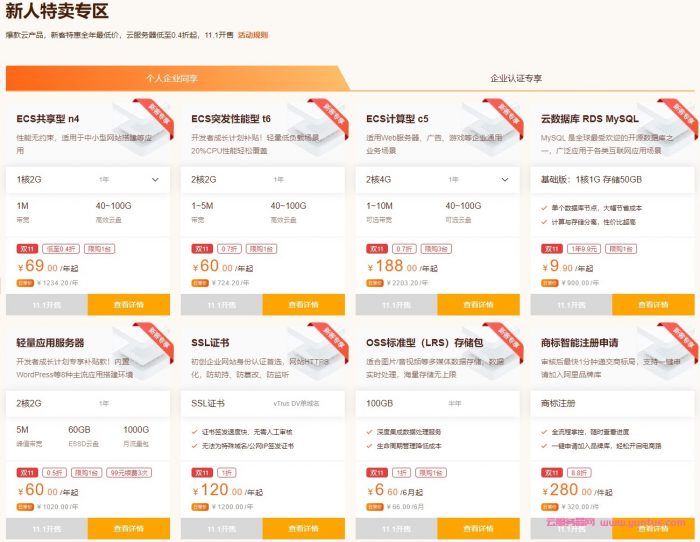Click 查看详情 for ECS突发性能型 t6
The width and height of the screenshot is (700, 542).
click(304, 304)
